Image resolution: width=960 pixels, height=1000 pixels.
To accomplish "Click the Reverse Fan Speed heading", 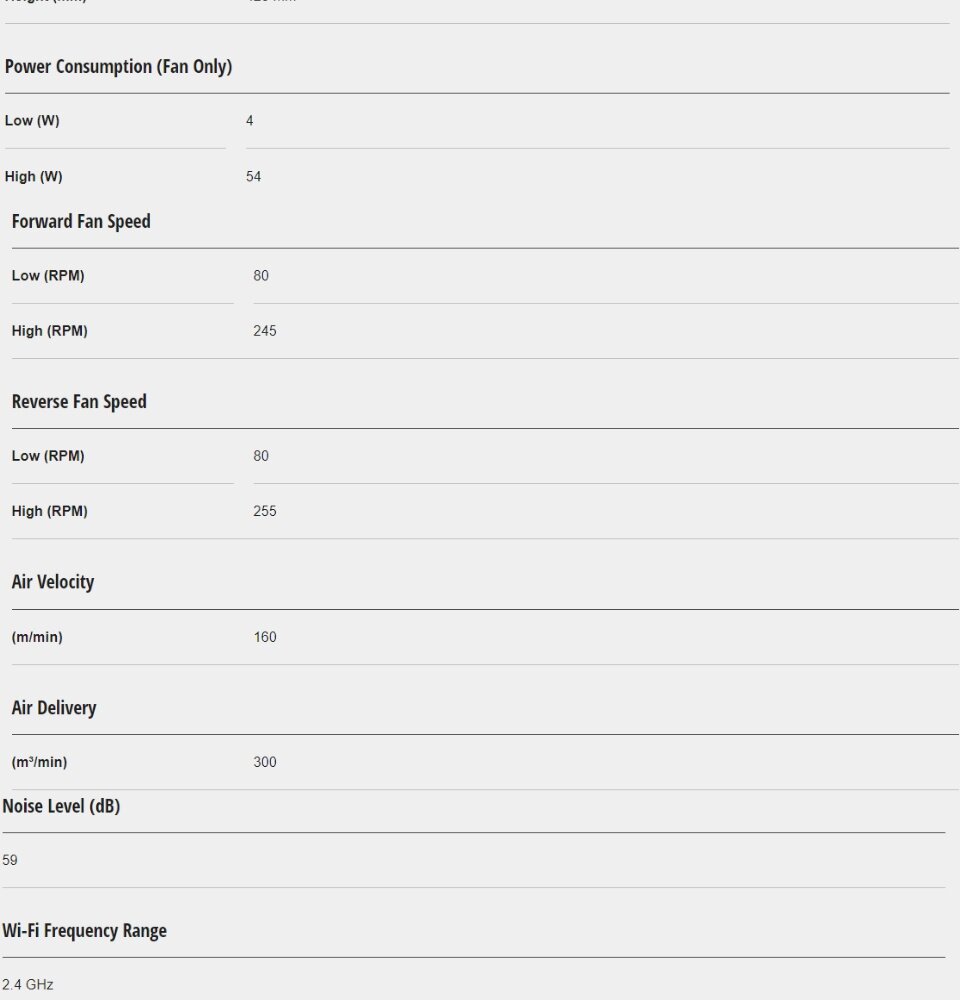I will (79, 402).
